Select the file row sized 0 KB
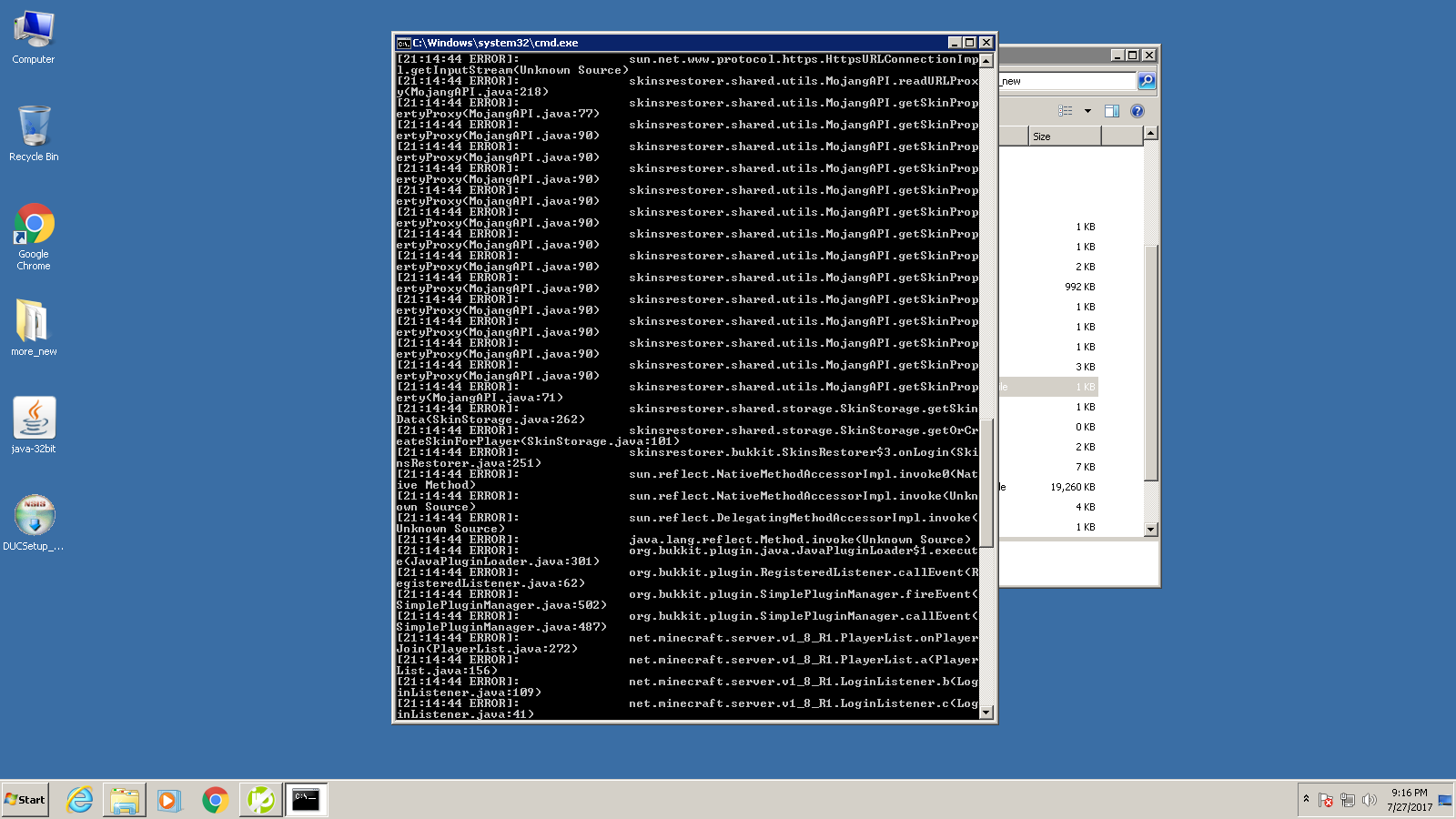 click(x=1048, y=427)
